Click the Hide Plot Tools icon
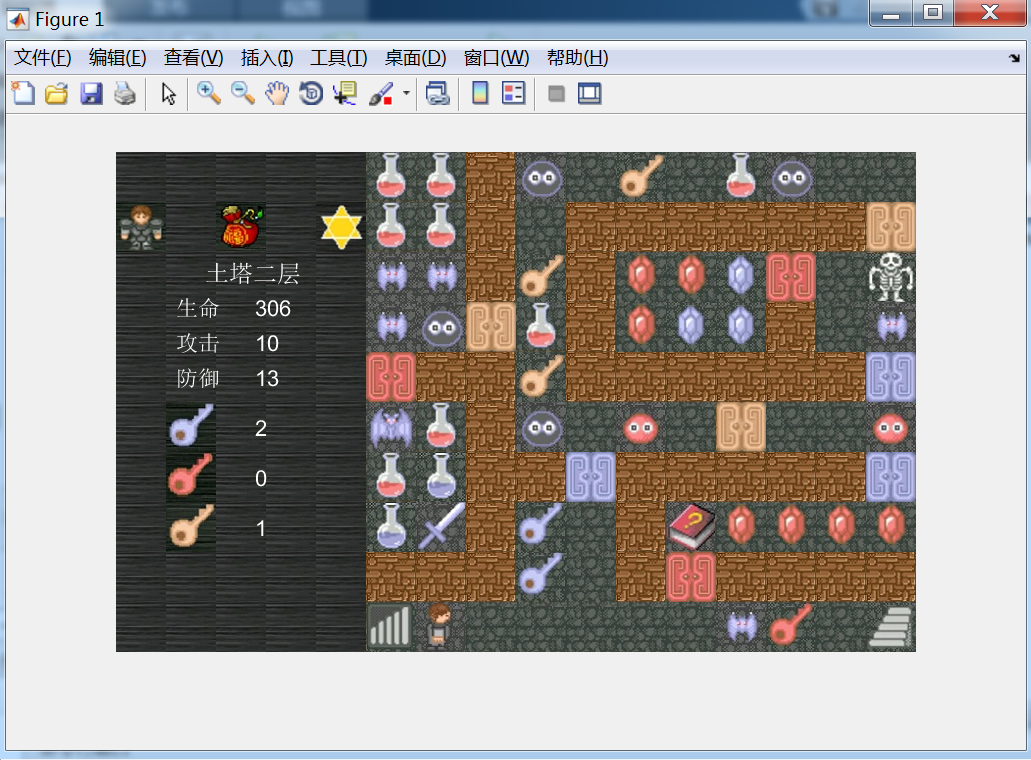Viewport: 1031px width, 760px height. point(556,93)
